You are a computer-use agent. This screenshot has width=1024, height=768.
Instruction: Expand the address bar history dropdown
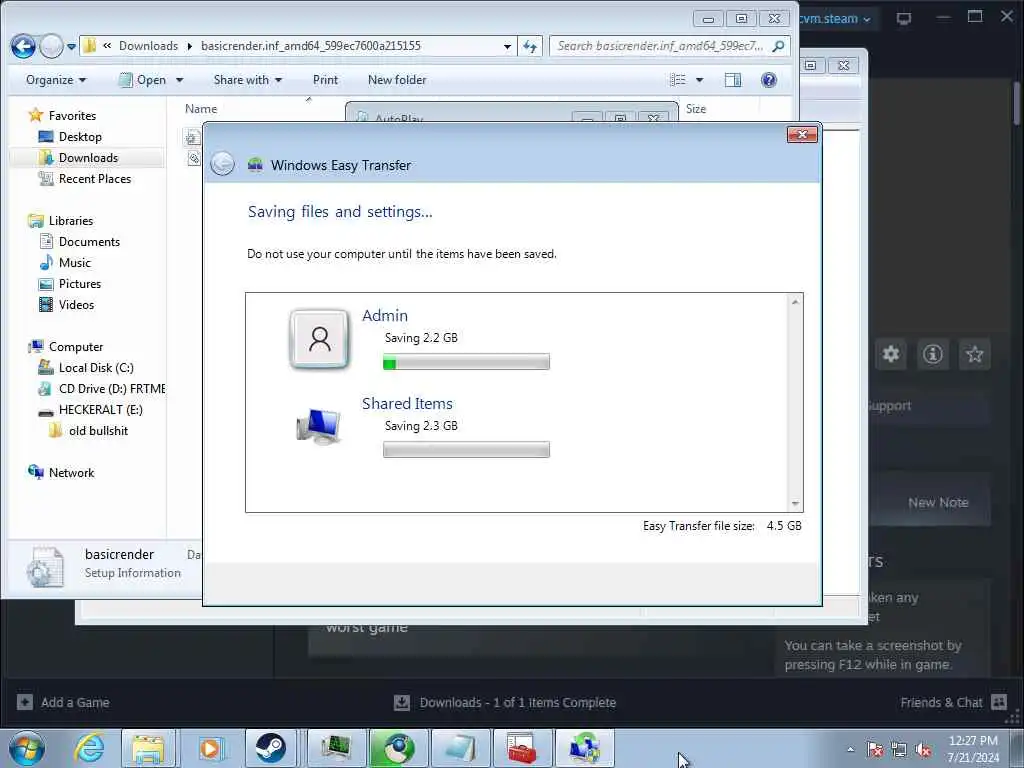tap(507, 46)
